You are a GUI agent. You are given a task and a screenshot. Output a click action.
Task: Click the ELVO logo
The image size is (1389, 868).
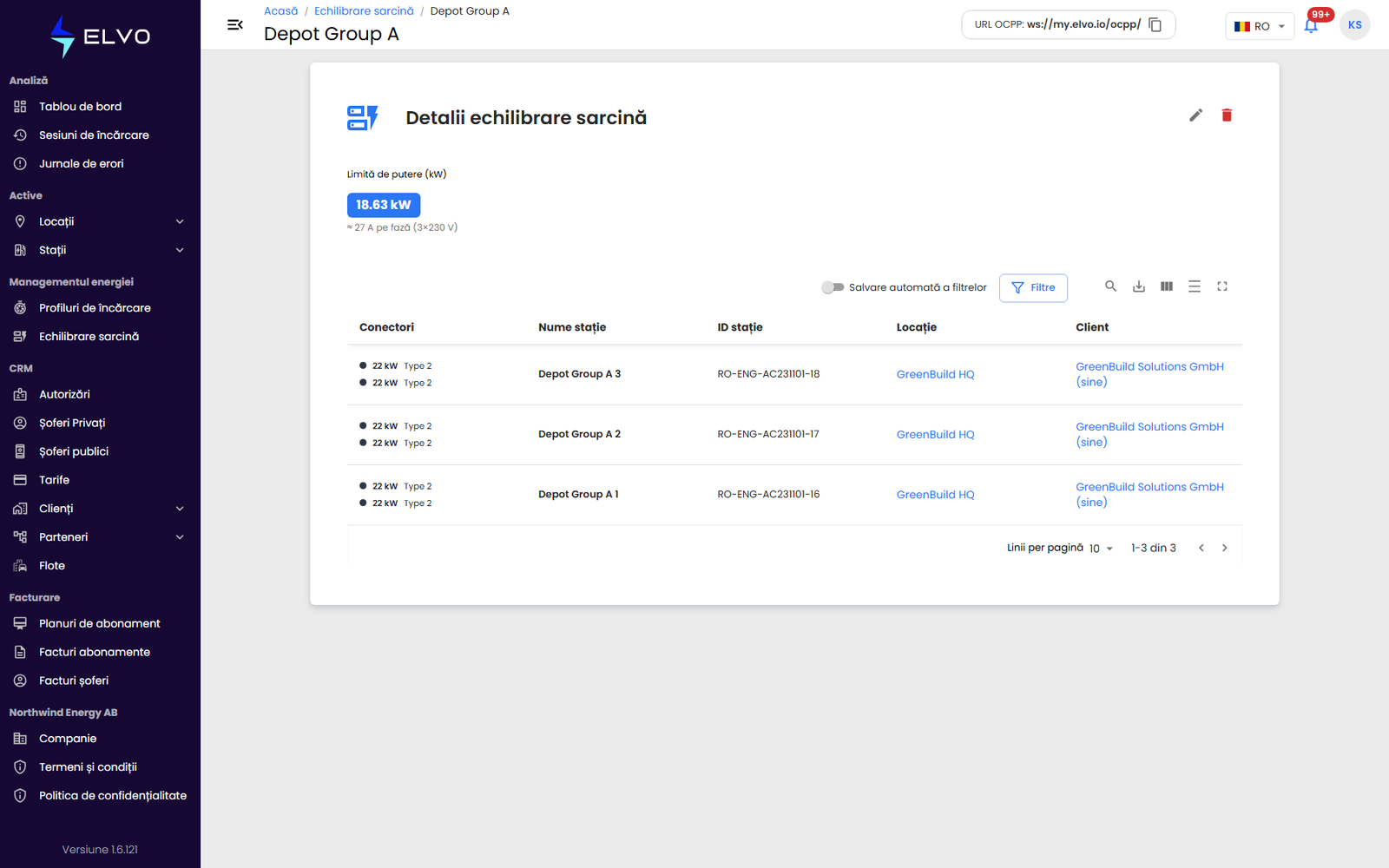pyautogui.click(x=100, y=36)
